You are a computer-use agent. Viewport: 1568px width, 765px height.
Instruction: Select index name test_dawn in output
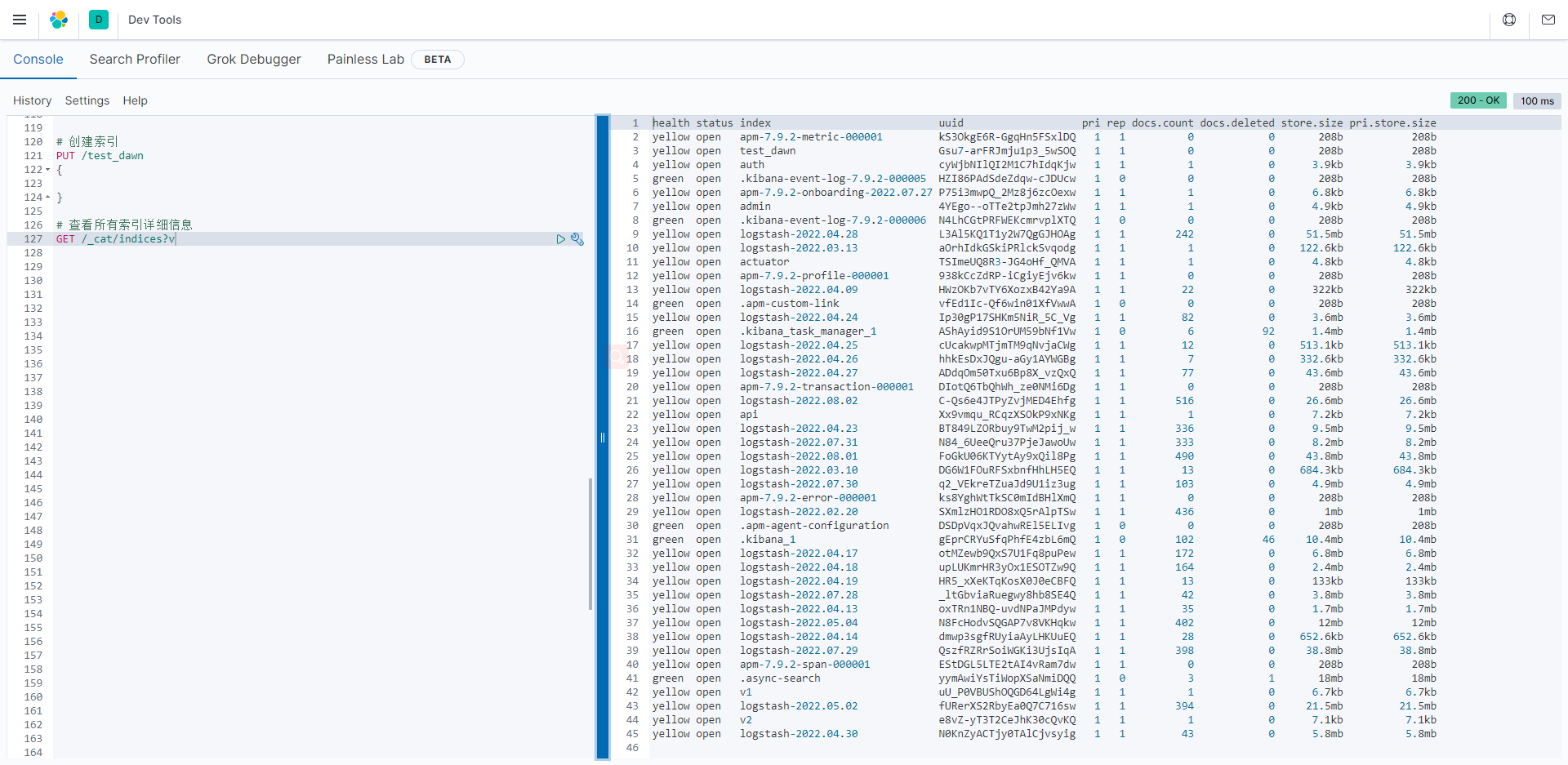[768, 151]
